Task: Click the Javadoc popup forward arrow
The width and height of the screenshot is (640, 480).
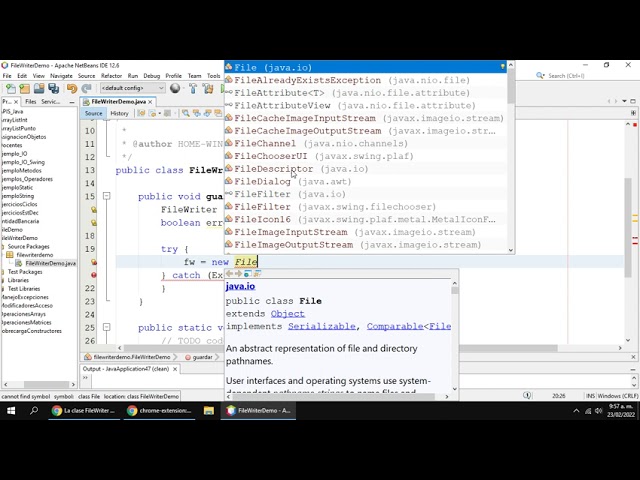Action: tap(238, 273)
